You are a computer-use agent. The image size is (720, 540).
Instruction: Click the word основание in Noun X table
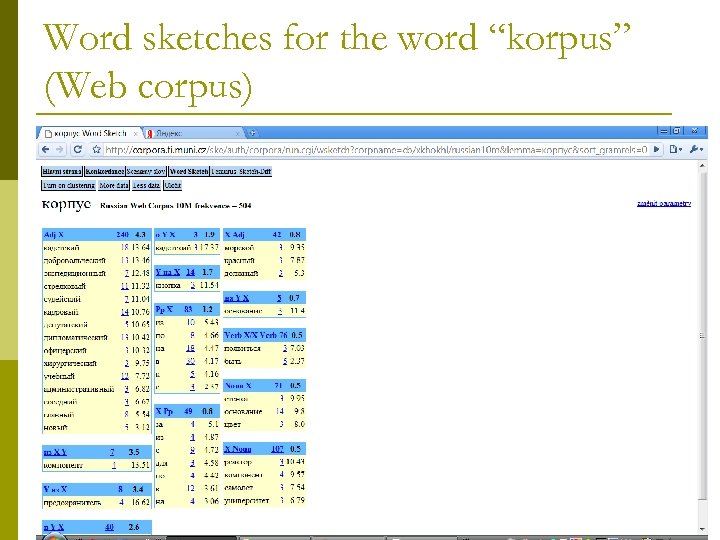[243, 411]
